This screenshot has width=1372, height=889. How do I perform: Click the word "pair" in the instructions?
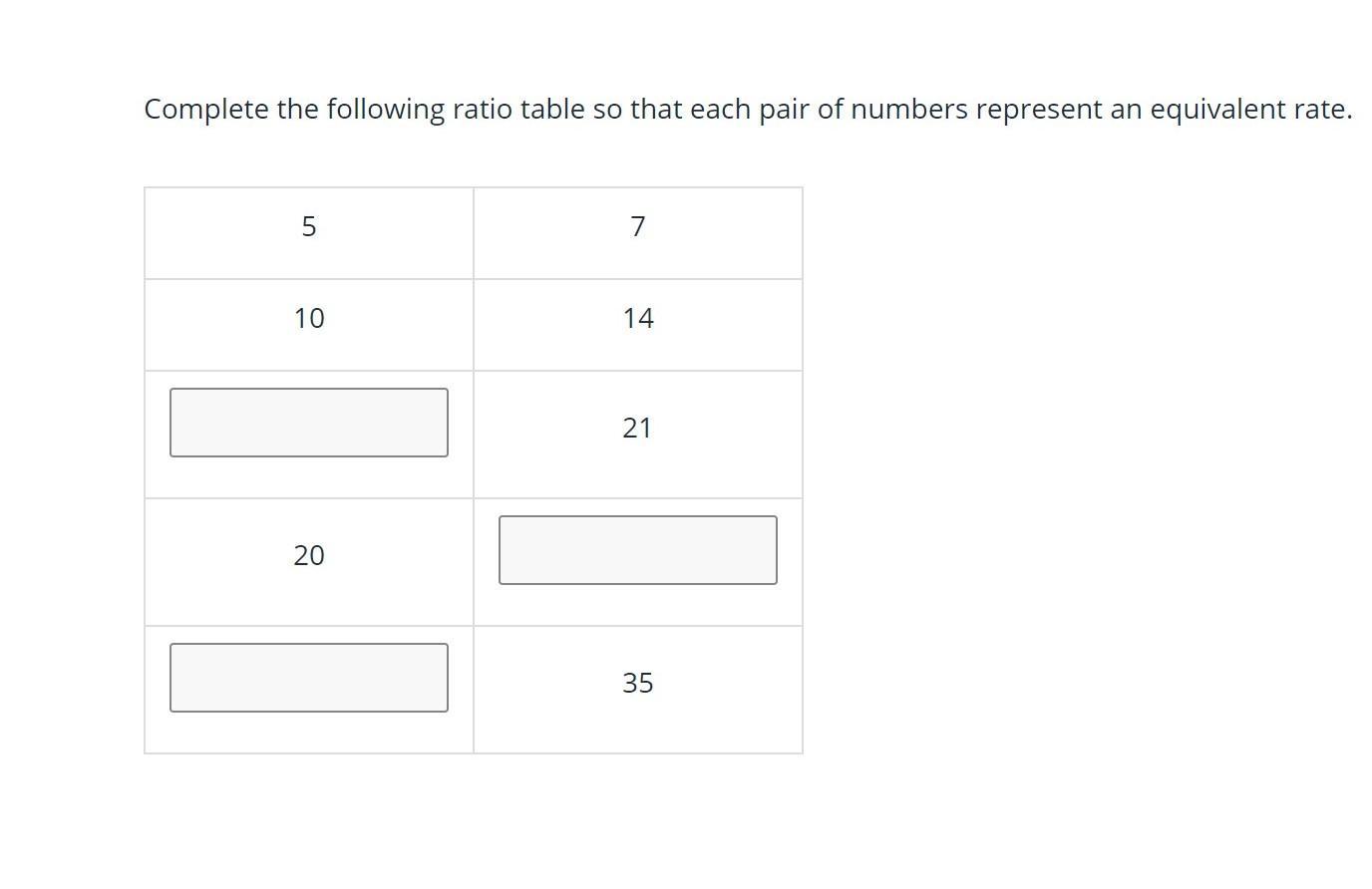pyautogui.click(x=784, y=110)
